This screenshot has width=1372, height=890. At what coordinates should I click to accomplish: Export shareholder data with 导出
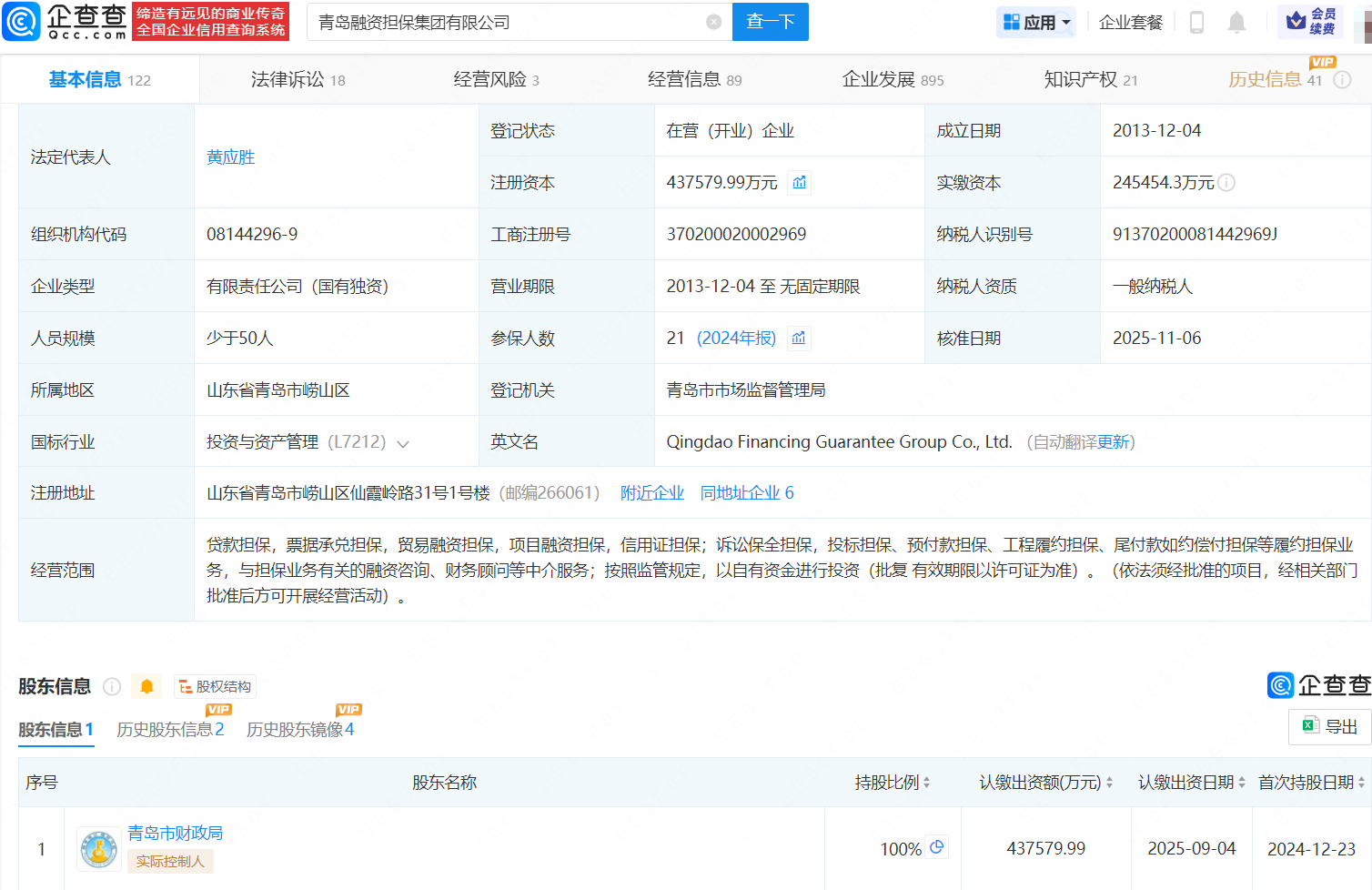1330,726
